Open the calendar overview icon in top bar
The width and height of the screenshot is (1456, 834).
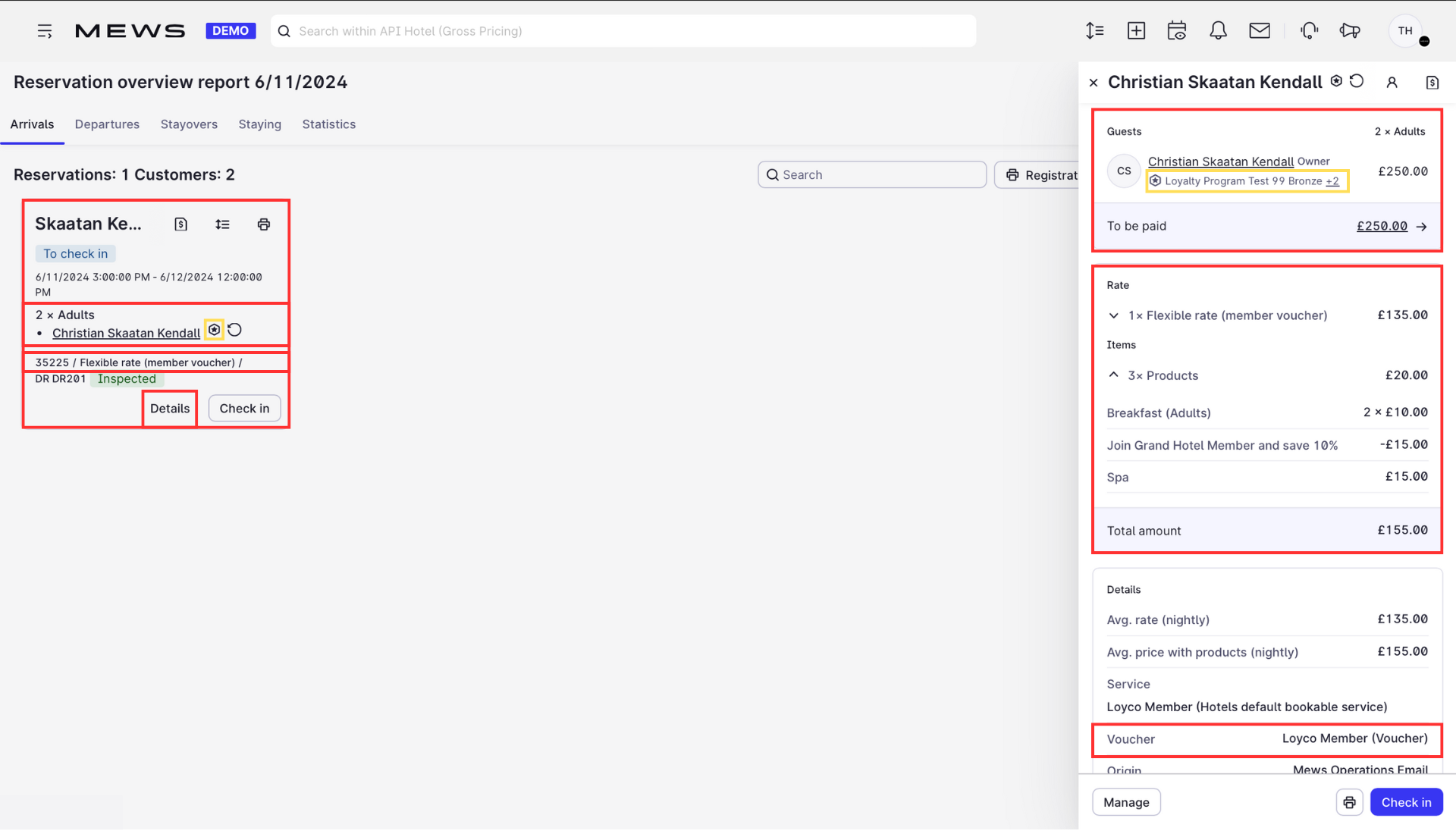(1177, 31)
